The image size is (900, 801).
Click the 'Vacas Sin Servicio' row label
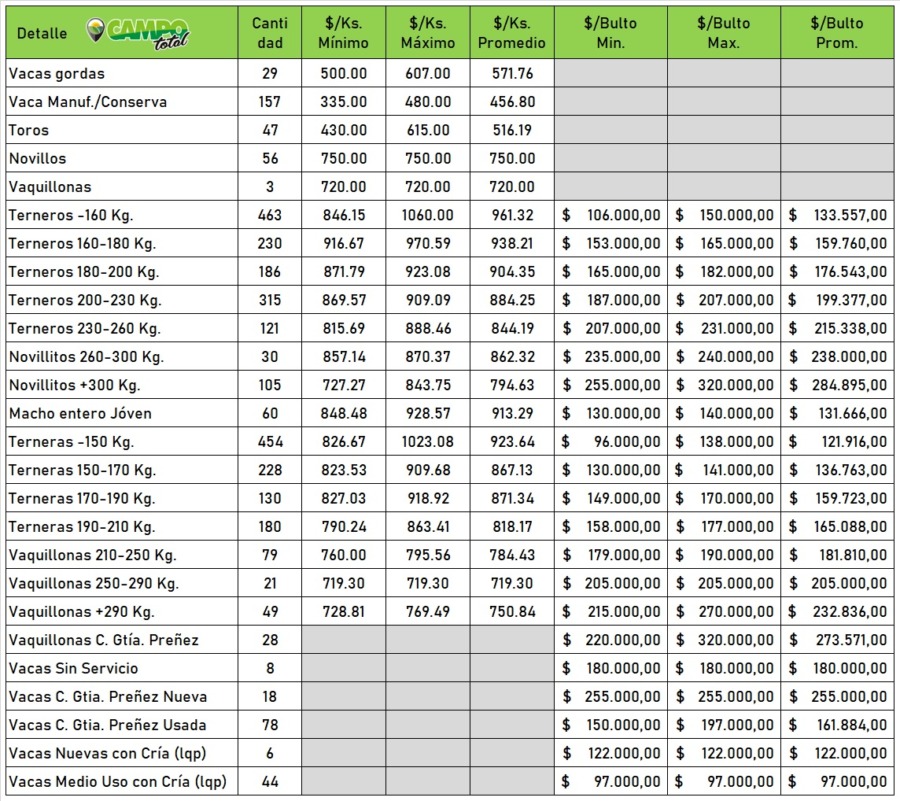pos(73,668)
